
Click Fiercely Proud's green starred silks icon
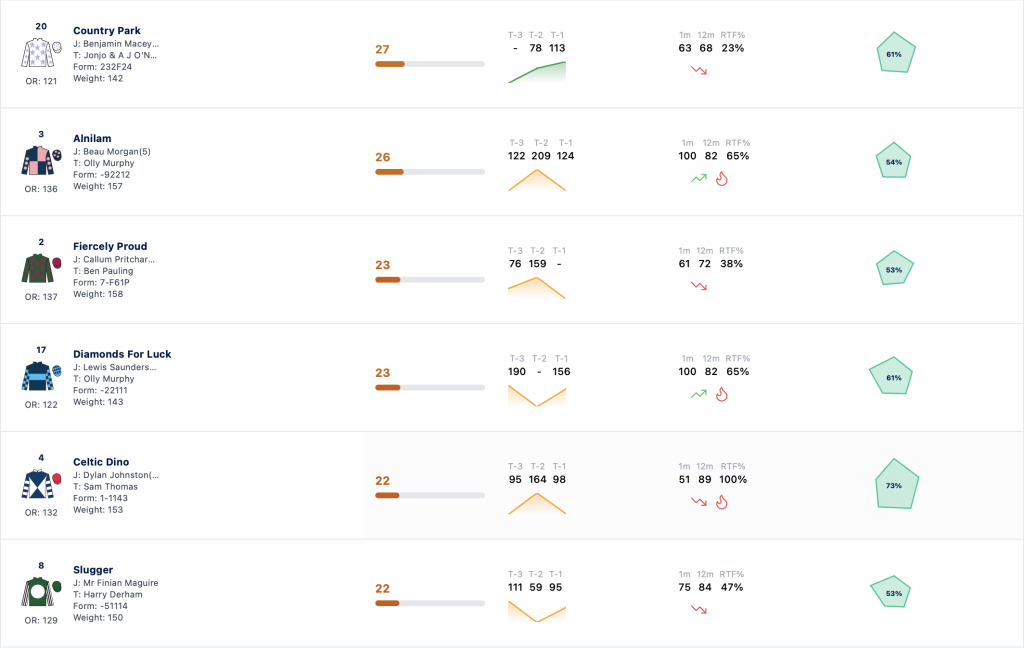point(41,268)
